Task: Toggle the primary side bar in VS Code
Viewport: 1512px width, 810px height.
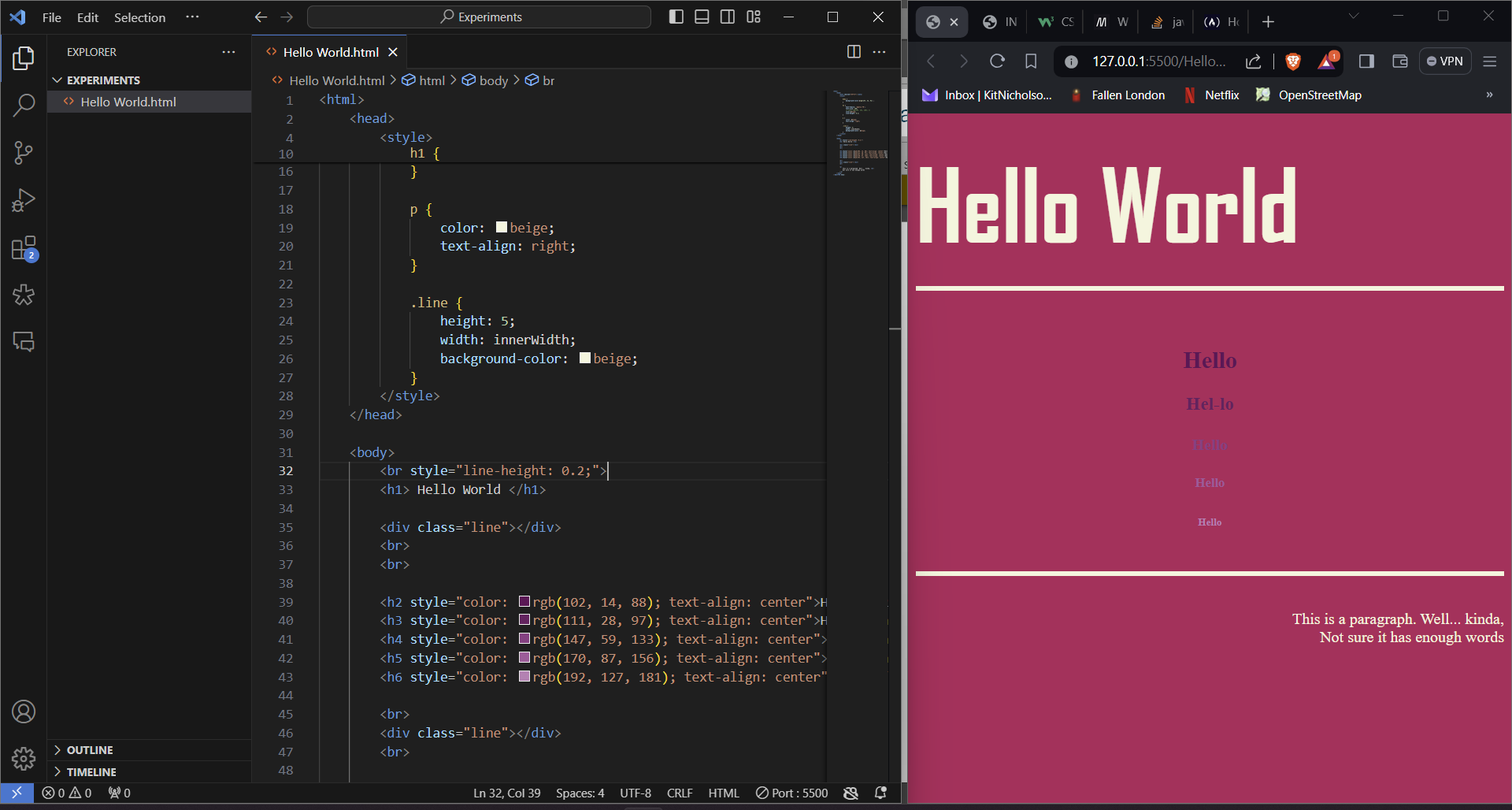Action: 676,17
